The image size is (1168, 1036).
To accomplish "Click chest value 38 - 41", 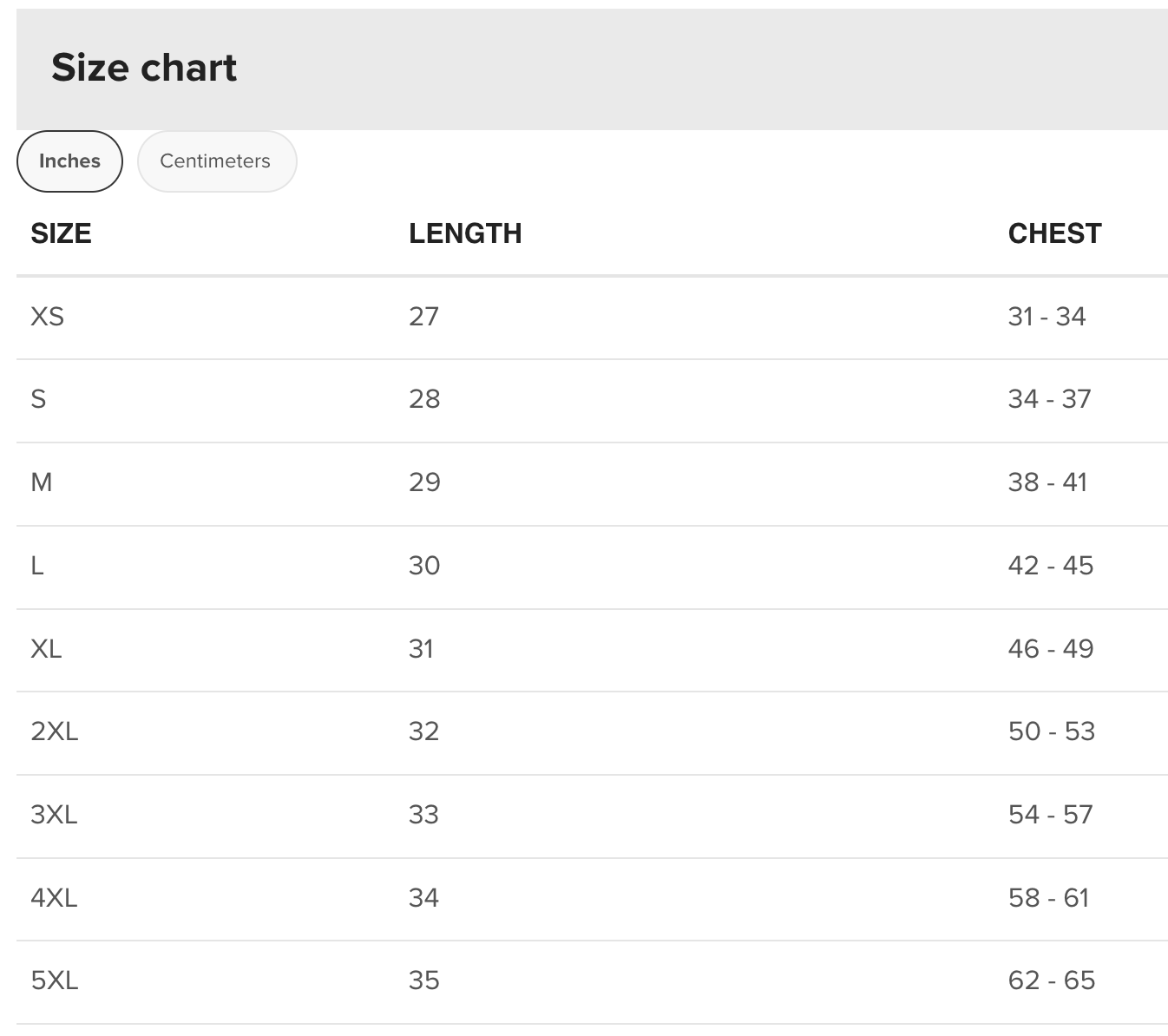I will (1047, 482).
